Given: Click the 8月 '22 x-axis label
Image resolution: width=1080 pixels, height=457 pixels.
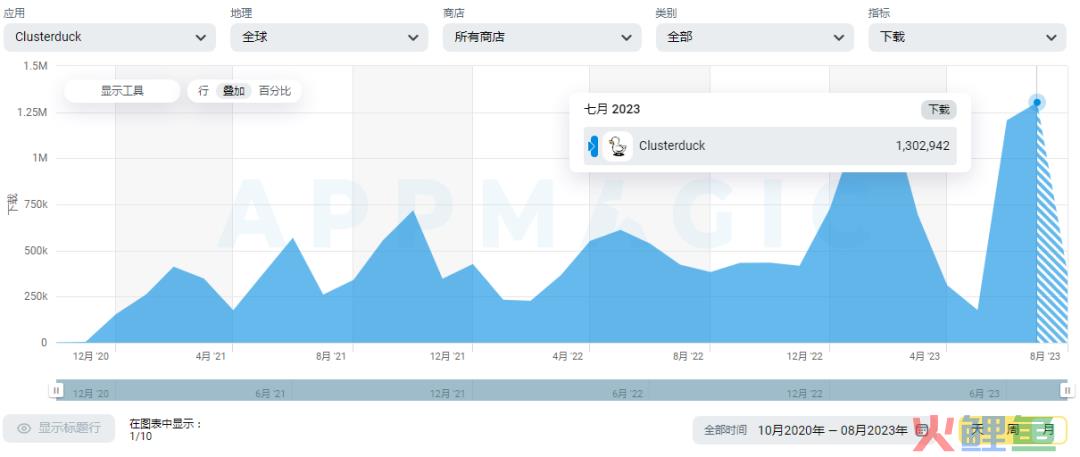Looking at the screenshot, I should [x=688, y=356].
